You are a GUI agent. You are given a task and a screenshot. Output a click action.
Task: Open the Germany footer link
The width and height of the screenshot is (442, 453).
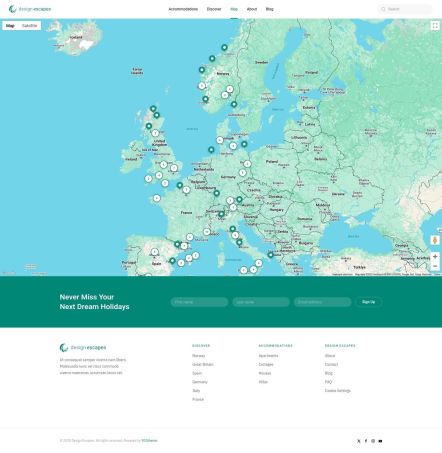200,382
